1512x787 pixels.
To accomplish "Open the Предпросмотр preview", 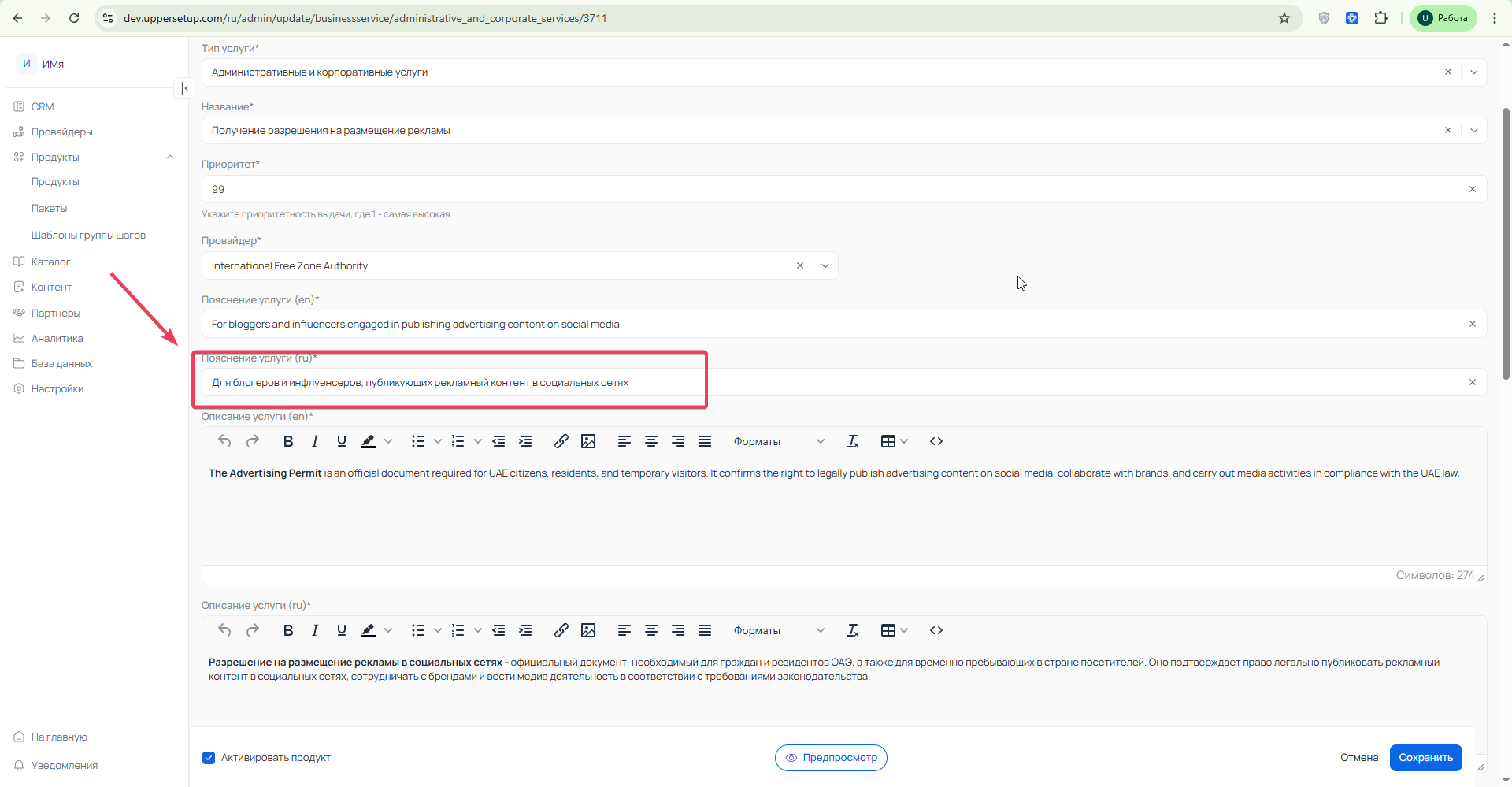I will 831,758.
